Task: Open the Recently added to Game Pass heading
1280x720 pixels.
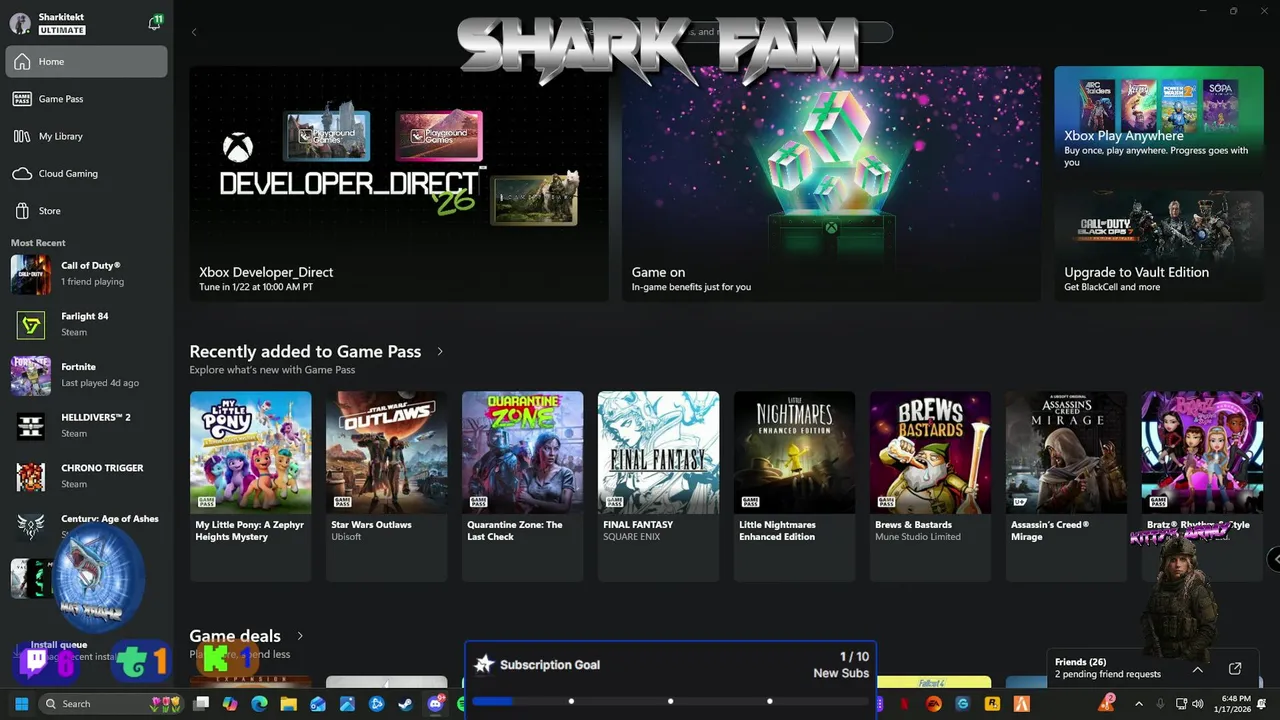Action: tap(305, 352)
